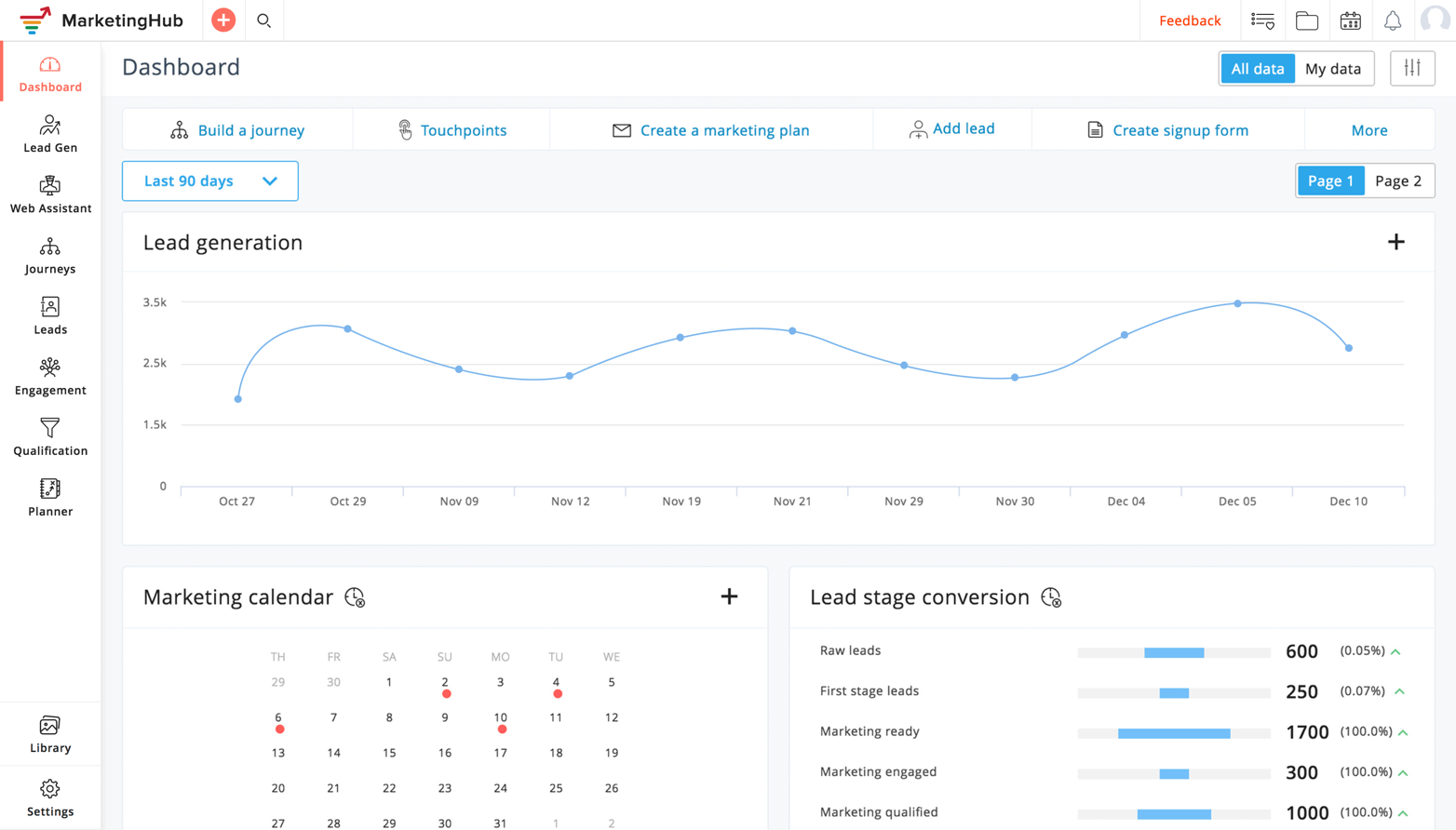Click Create a marketing plan
The image size is (1456, 830).
pyautogui.click(x=711, y=130)
